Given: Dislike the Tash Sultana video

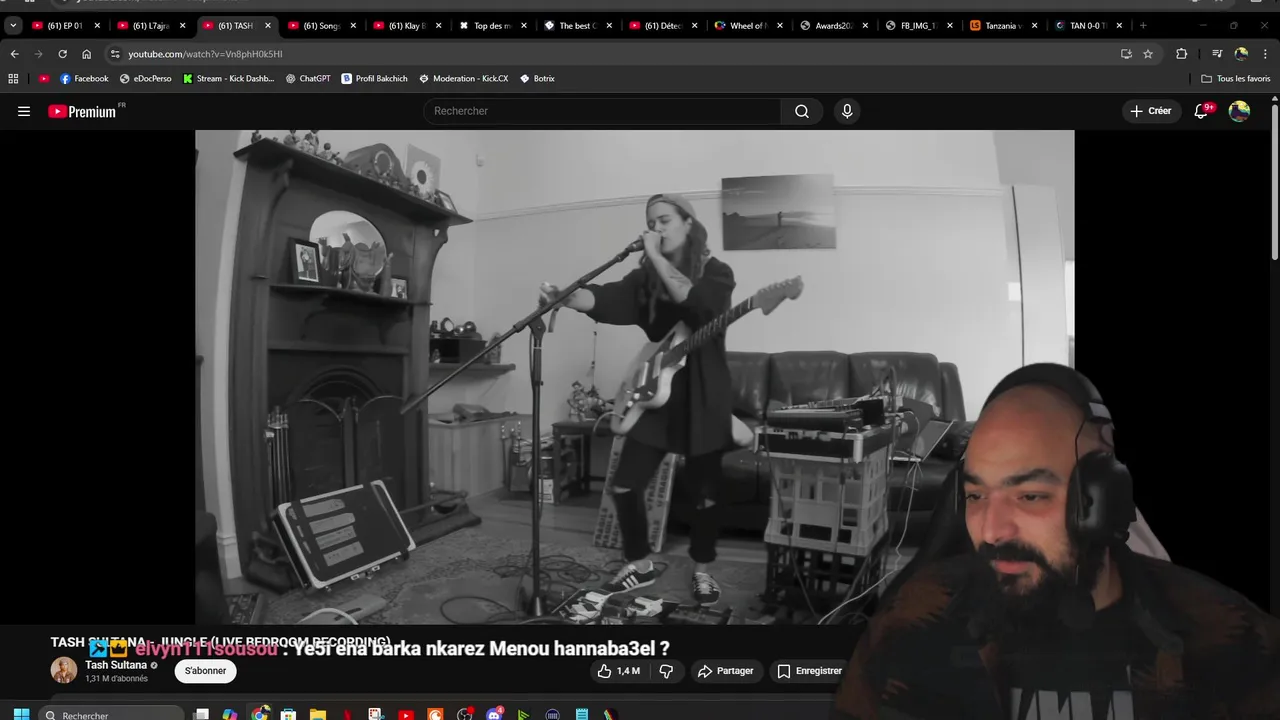Looking at the screenshot, I should coord(666,671).
